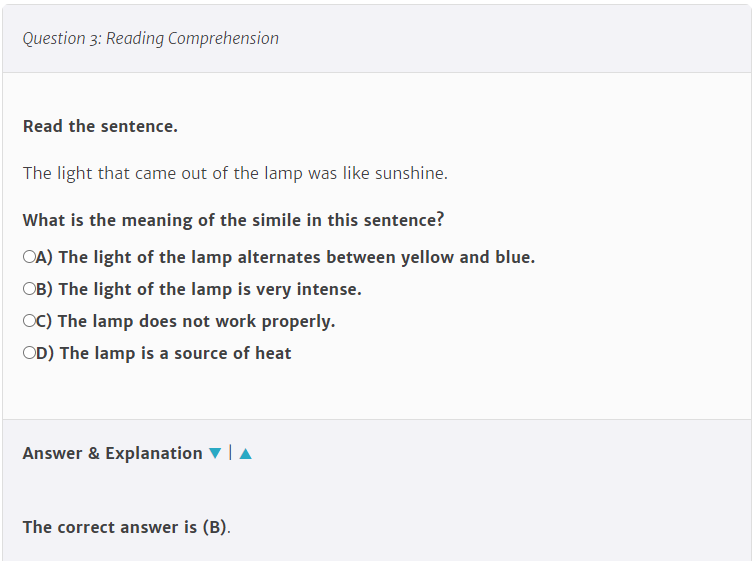Screen dimensions: 753x561
Task: Click the 'Read the sentence.' instruction
Action: (100, 126)
